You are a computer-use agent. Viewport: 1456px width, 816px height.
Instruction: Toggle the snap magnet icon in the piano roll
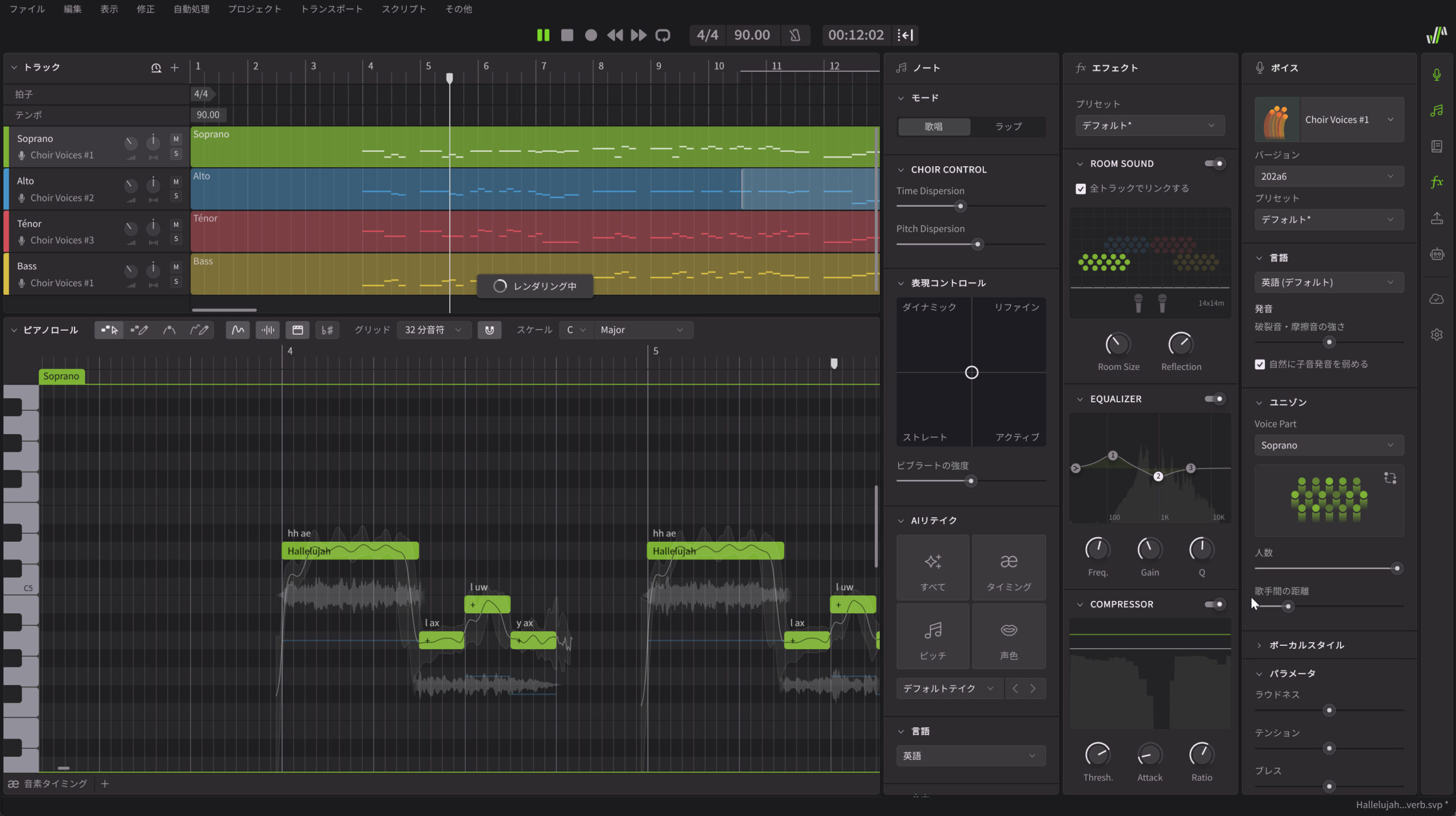tap(489, 330)
